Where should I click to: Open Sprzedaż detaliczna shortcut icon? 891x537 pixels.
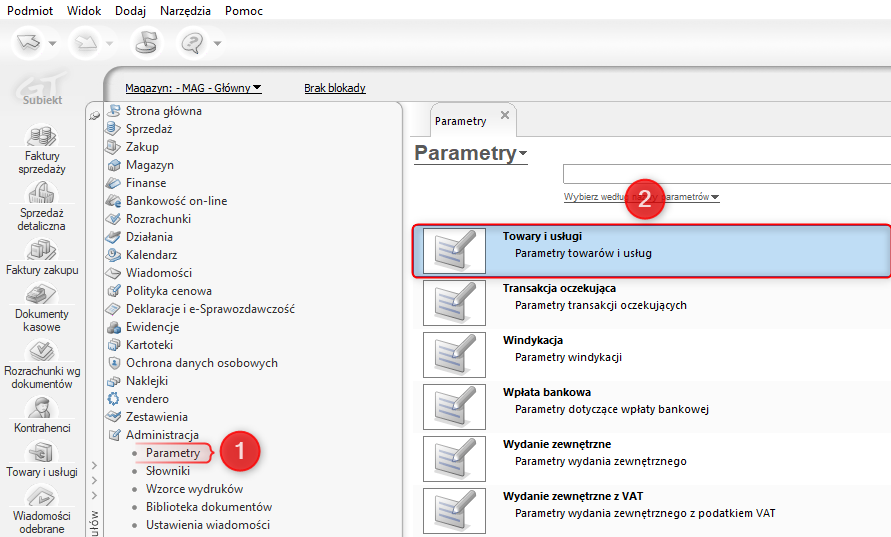tap(41, 193)
